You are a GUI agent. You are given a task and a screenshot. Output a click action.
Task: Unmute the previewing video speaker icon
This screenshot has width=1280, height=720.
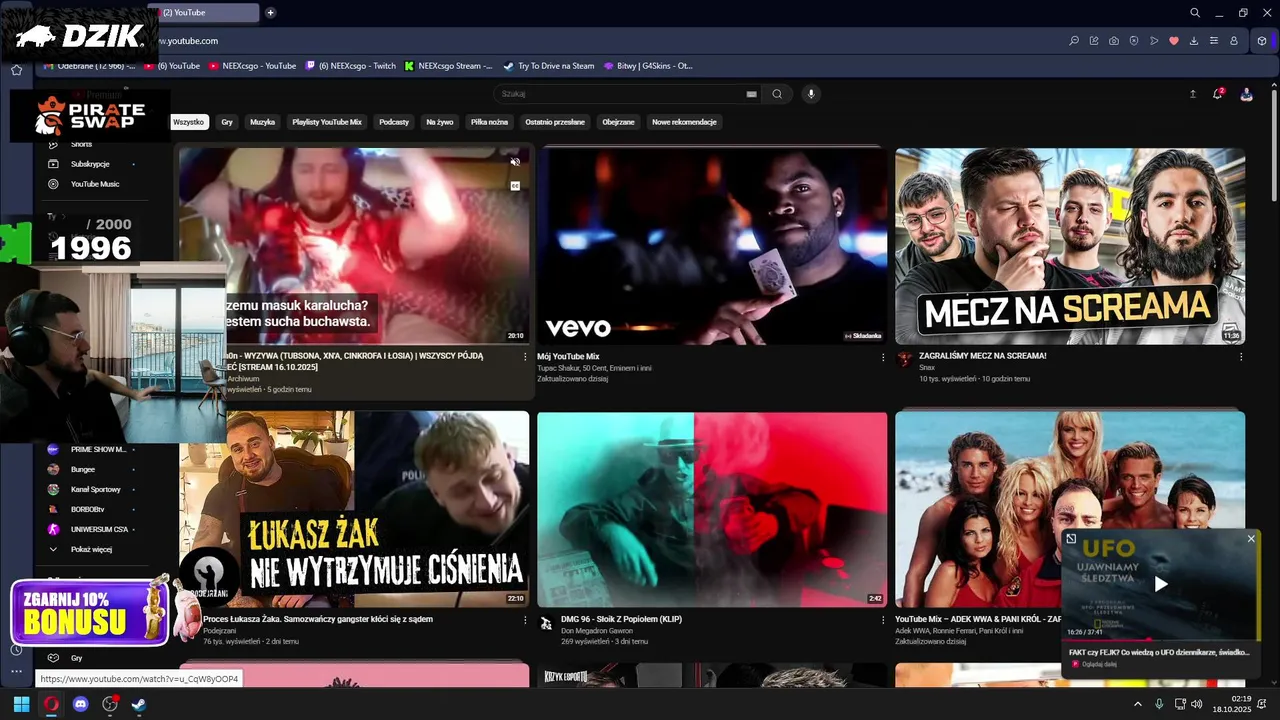point(515,162)
